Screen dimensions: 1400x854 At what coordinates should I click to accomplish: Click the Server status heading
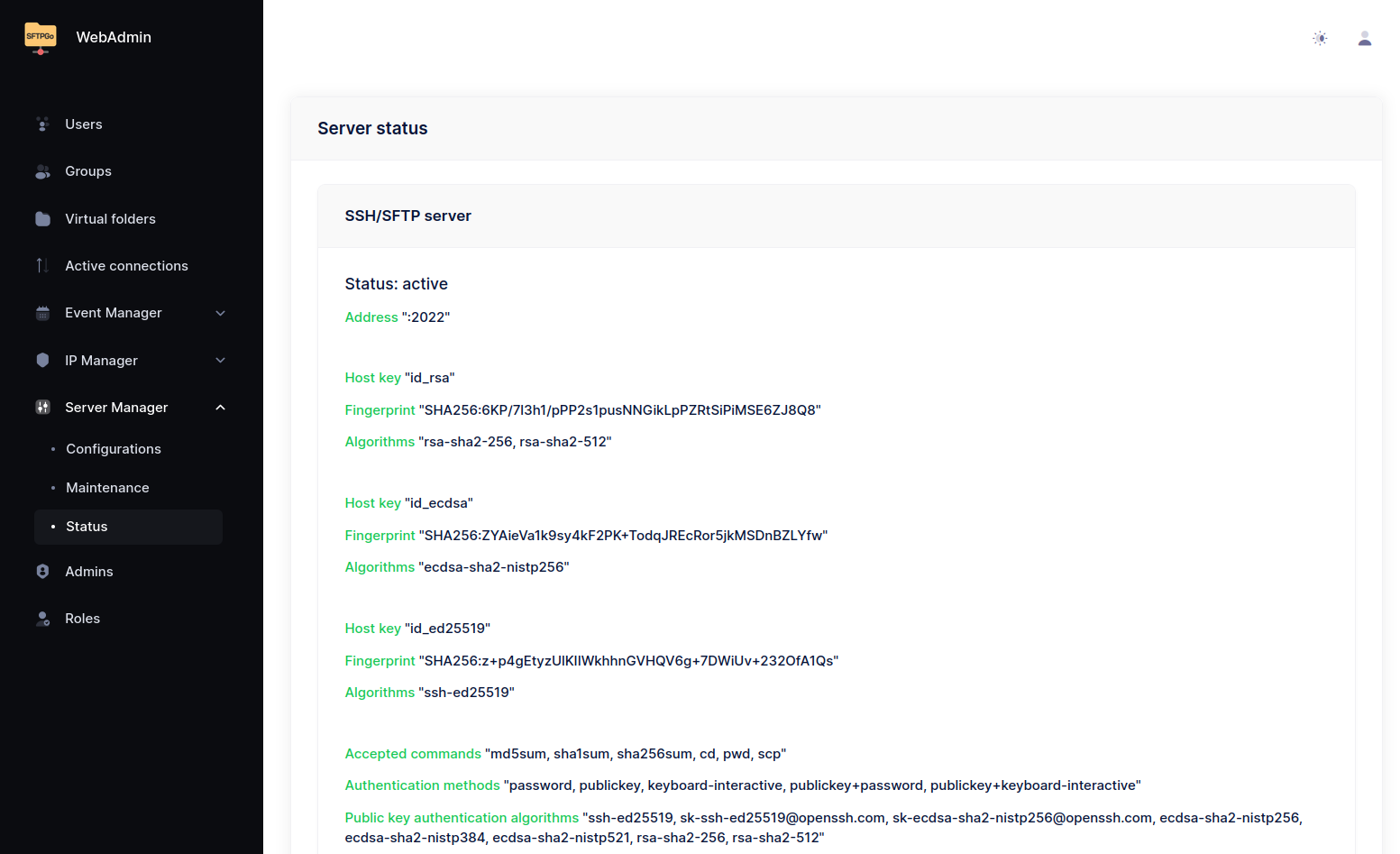(372, 128)
